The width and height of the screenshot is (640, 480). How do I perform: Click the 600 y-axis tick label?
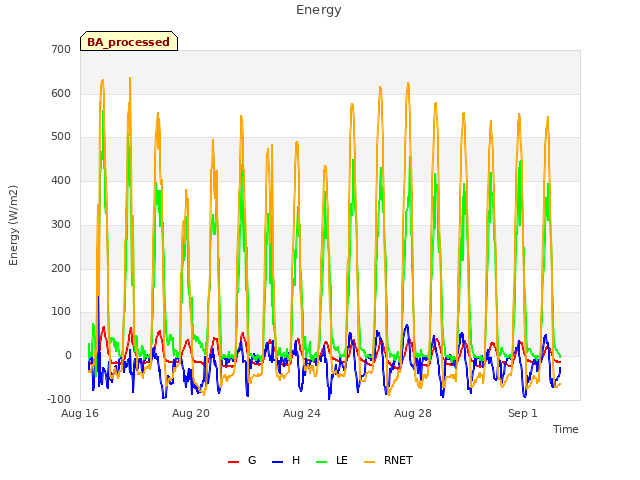click(x=61, y=93)
